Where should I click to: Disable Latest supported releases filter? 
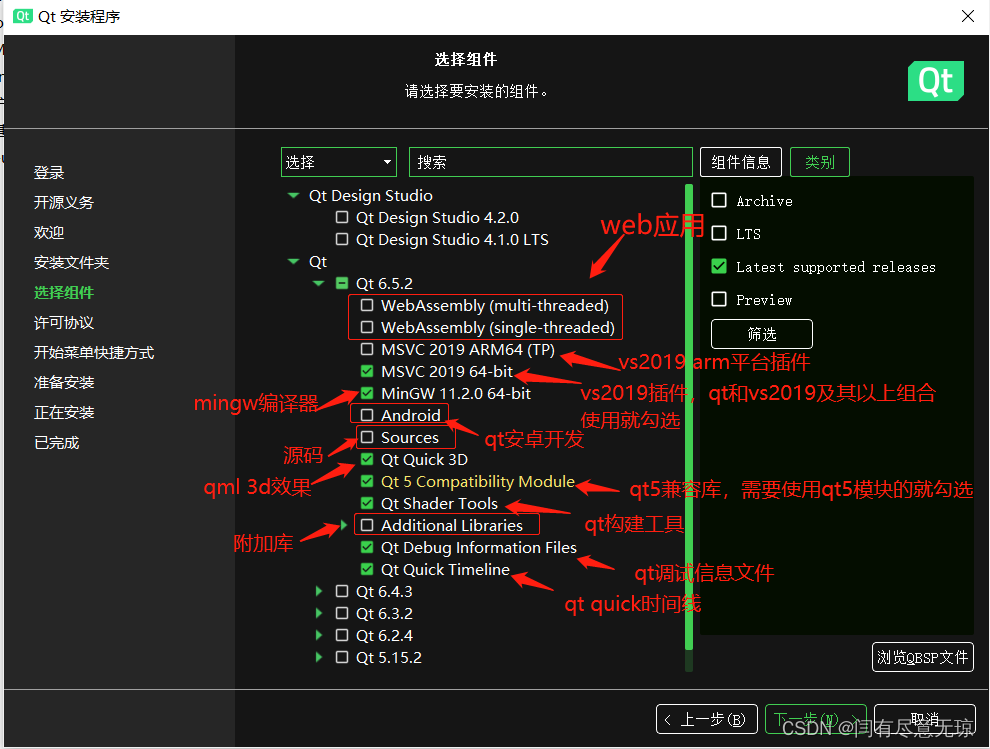(x=719, y=266)
